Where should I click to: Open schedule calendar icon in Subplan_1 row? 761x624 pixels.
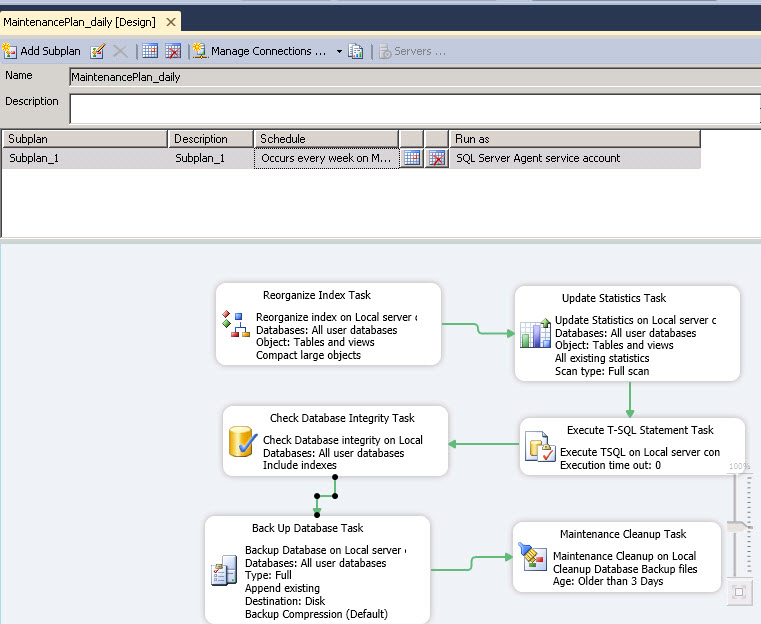[x=412, y=158]
